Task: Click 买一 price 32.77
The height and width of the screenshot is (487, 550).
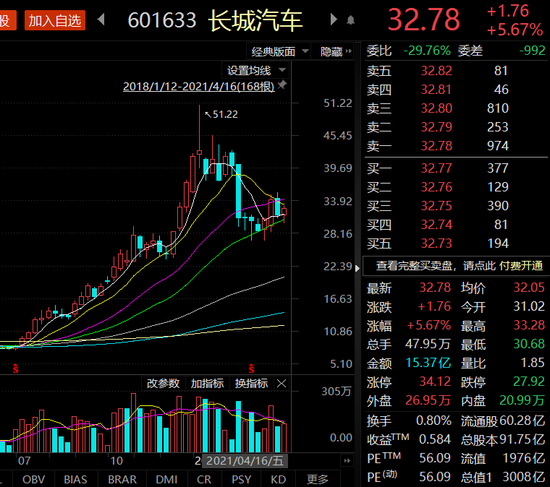Action: (x=436, y=168)
